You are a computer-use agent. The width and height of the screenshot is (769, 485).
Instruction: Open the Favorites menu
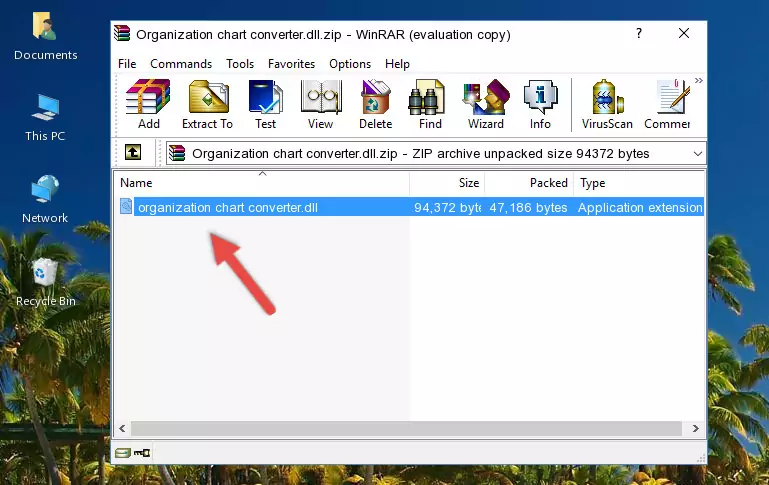click(291, 64)
